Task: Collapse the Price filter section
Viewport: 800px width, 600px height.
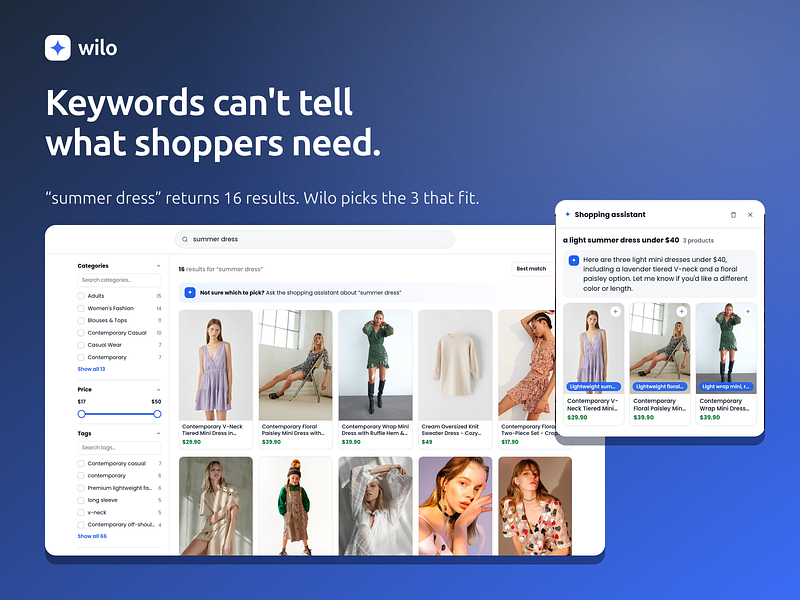Action: click(x=158, y=389)
